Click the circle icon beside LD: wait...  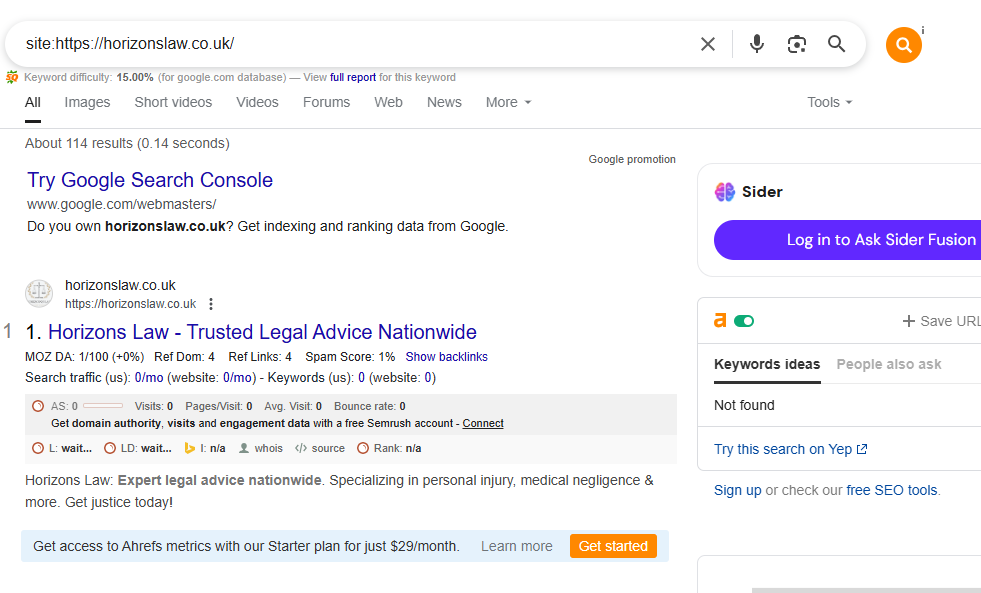click(x=110, y=449)
